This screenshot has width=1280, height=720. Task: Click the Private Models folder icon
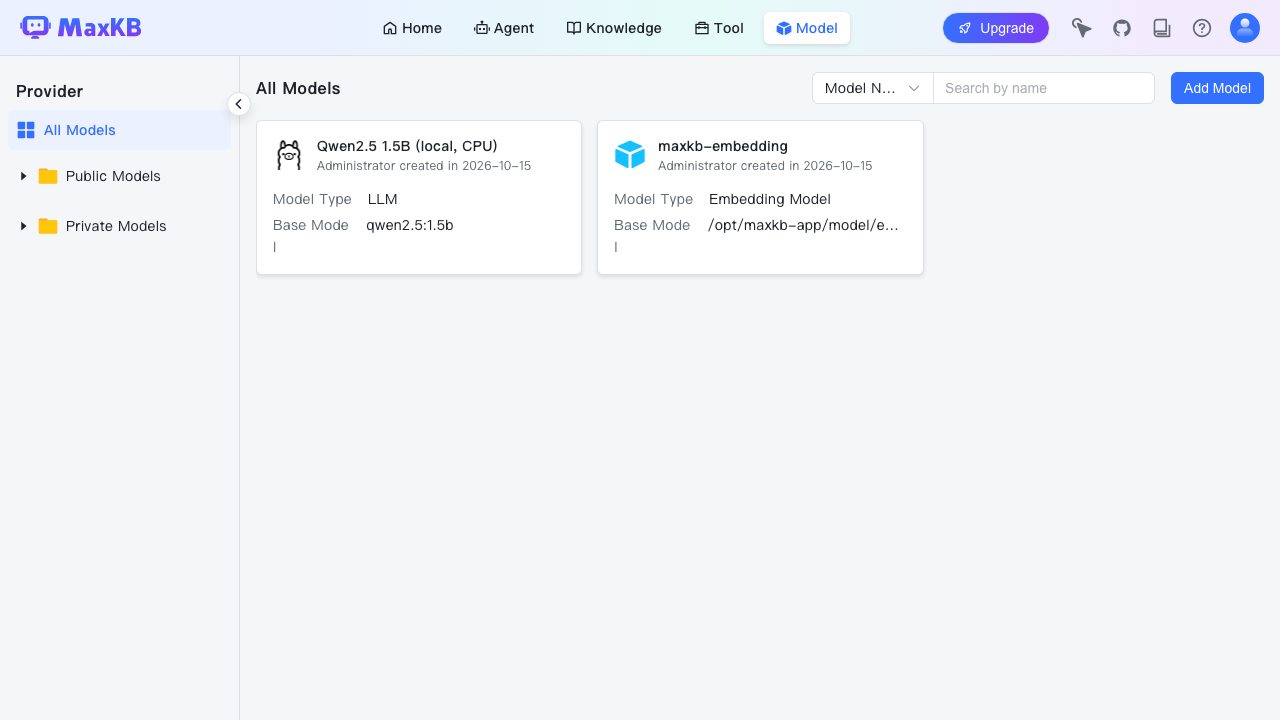[x=48, y=226]
